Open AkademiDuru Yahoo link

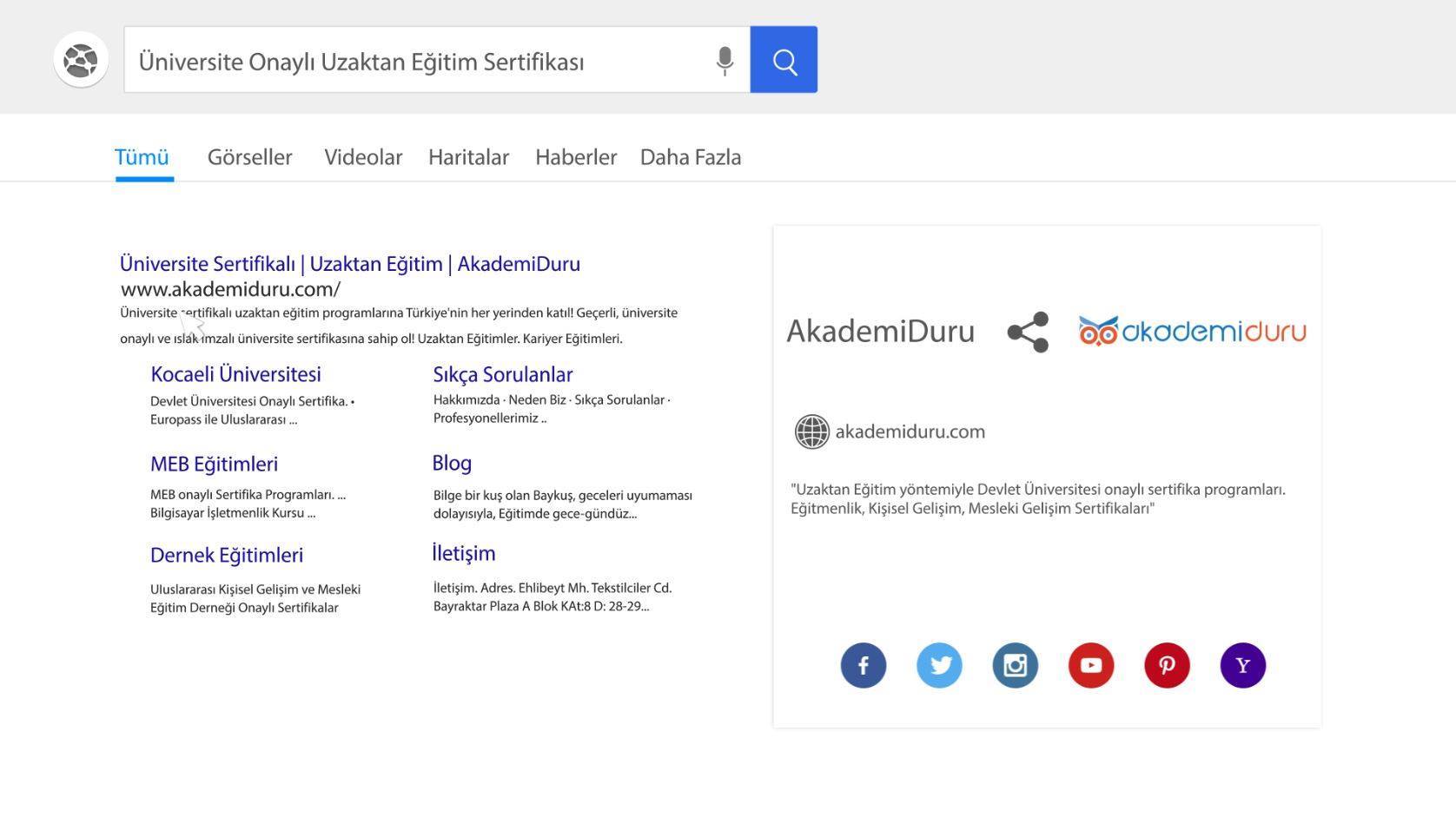click(1243, 665)
